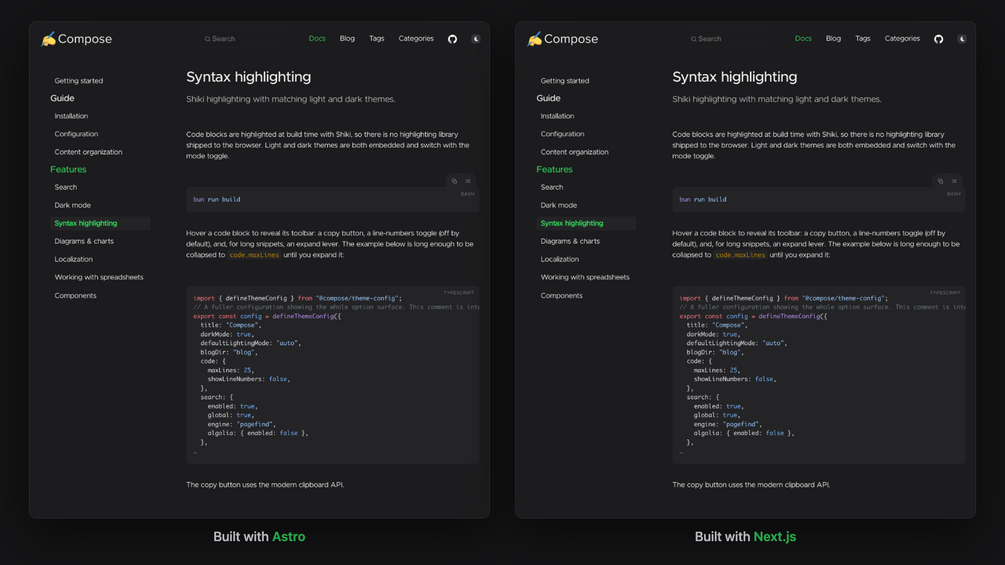The height and width of the screenshot is (565, 1005).
Task: Open Content organization in the Next.js sidebar
Action: (x=574, y=152)
